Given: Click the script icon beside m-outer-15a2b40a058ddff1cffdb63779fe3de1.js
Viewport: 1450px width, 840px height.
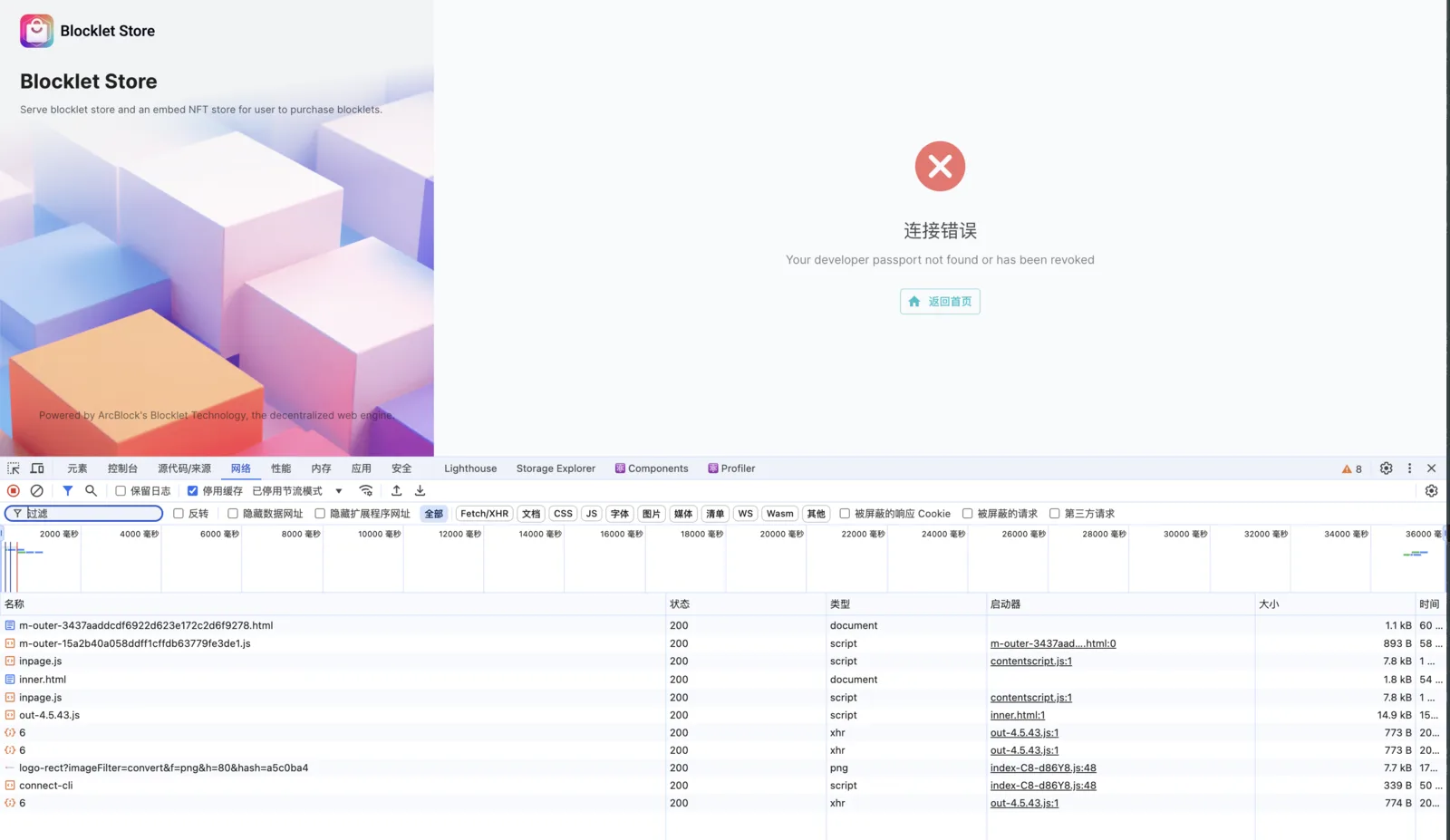Looking at the screenshot, I should tap(10, 643).
